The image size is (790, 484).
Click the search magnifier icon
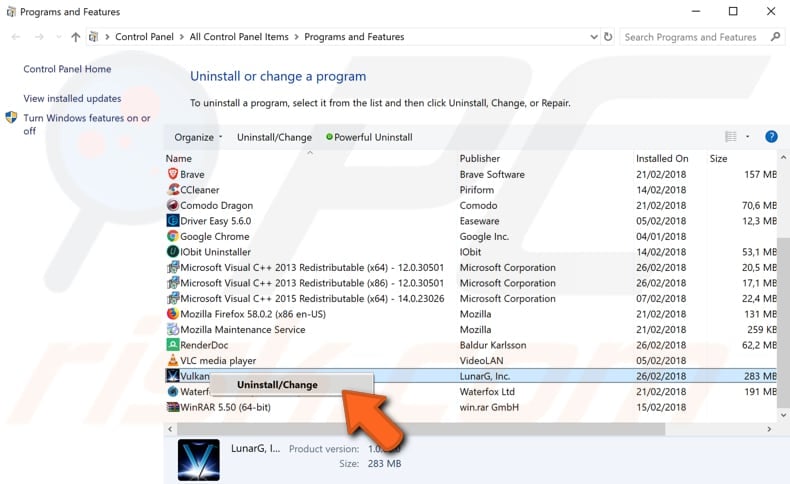775,37
